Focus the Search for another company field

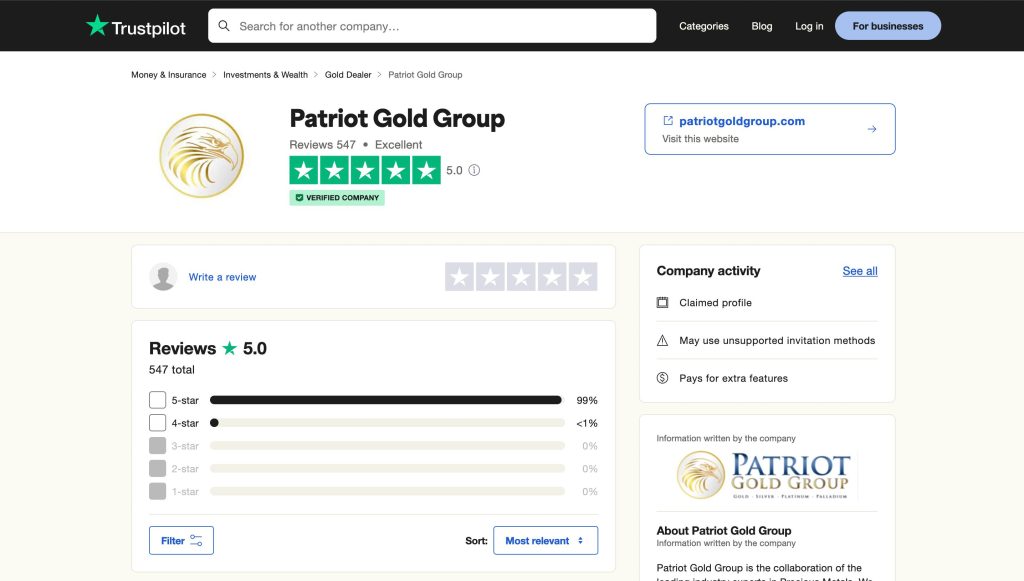pyautogui.click(x=440, y=26)
